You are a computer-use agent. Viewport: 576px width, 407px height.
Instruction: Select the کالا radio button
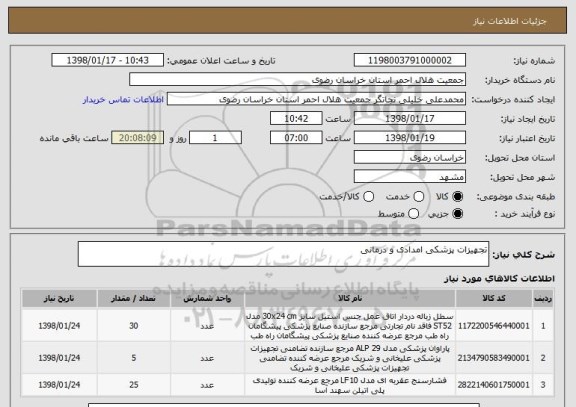(457, 197)
